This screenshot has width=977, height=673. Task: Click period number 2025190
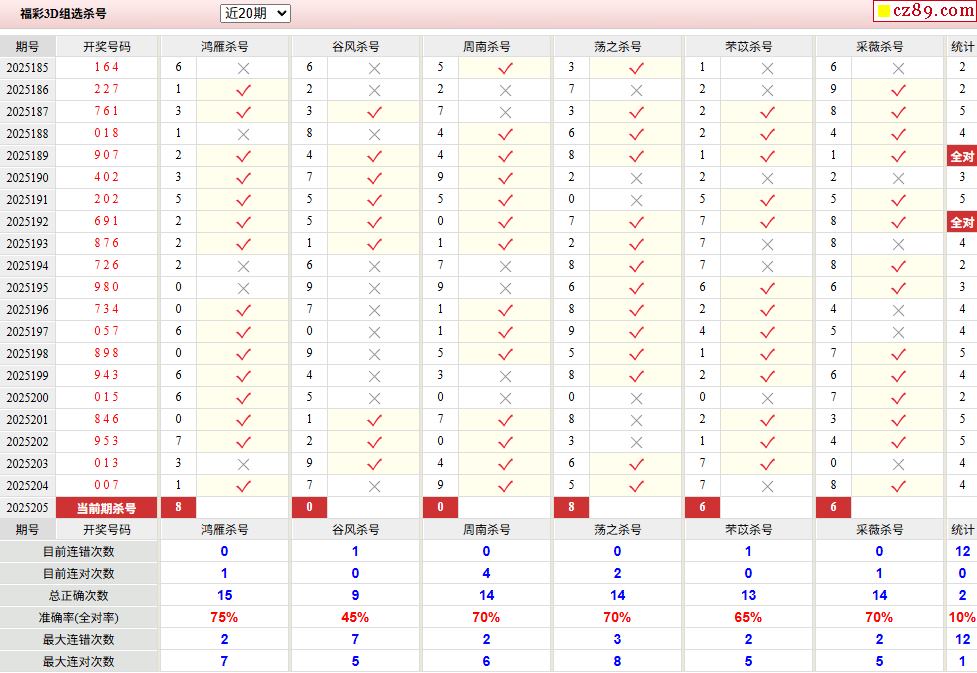(x=27, y=178)
